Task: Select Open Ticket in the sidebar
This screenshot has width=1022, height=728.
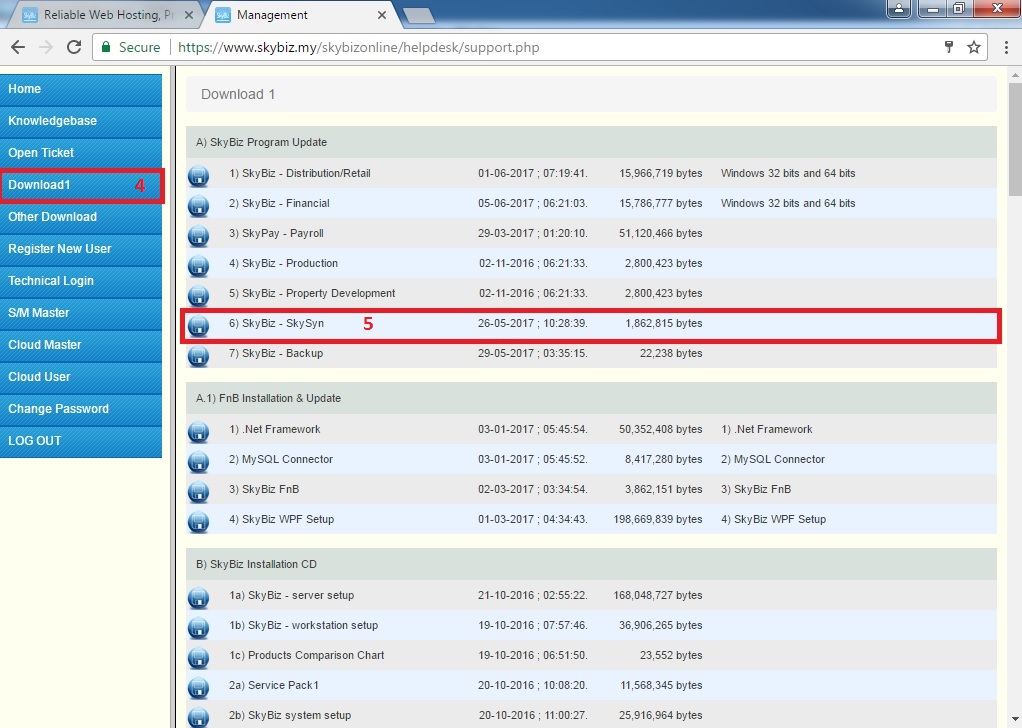Action: click(80, 153)
